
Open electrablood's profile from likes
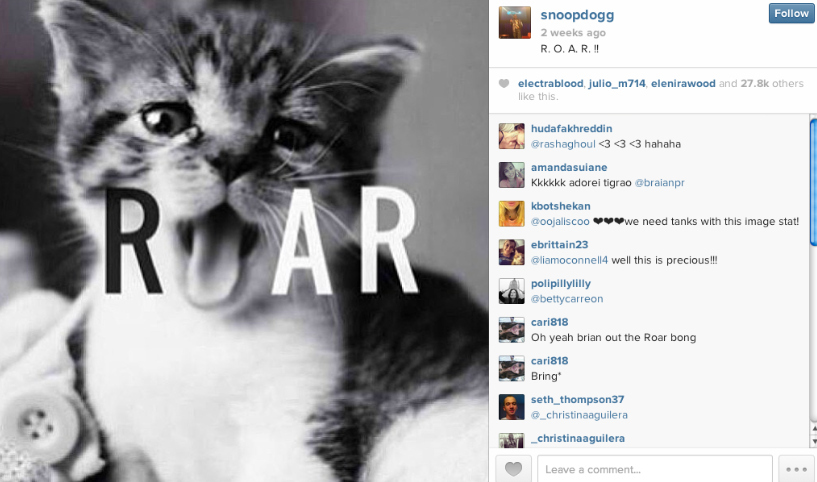pyautogui.click(x=551, y=83)
